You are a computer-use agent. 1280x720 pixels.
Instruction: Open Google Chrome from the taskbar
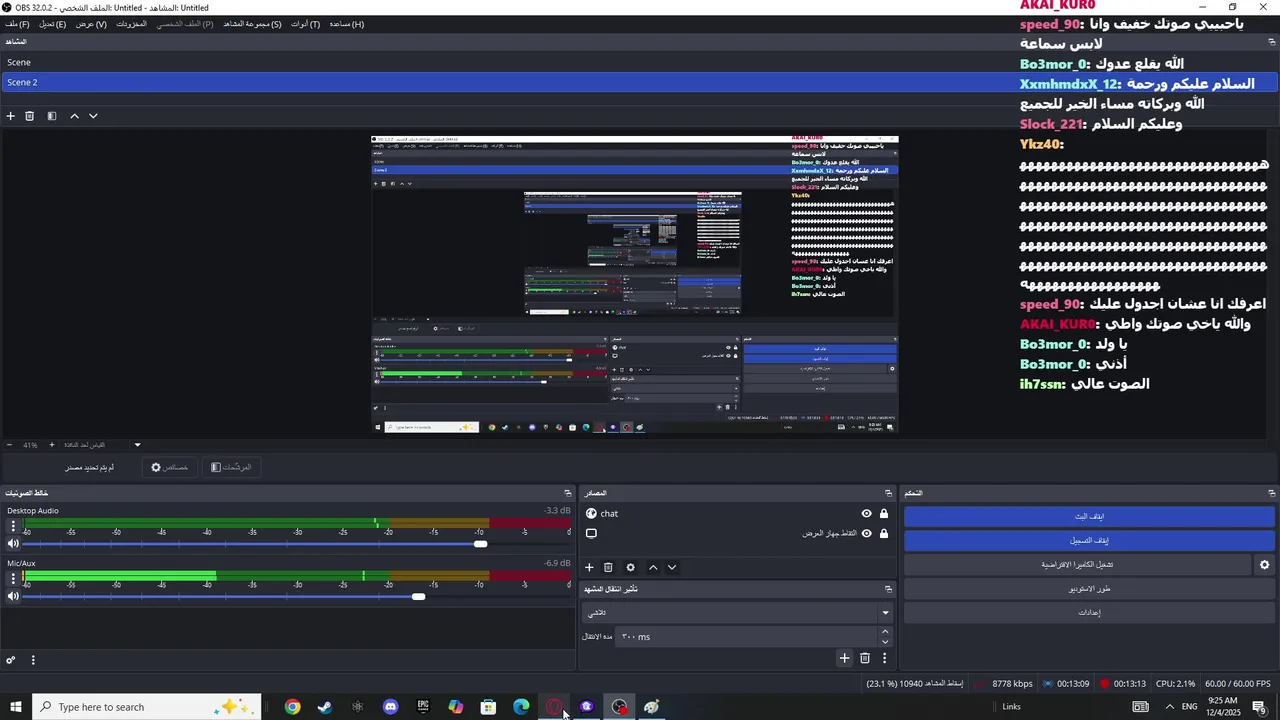tap(292, 707)
